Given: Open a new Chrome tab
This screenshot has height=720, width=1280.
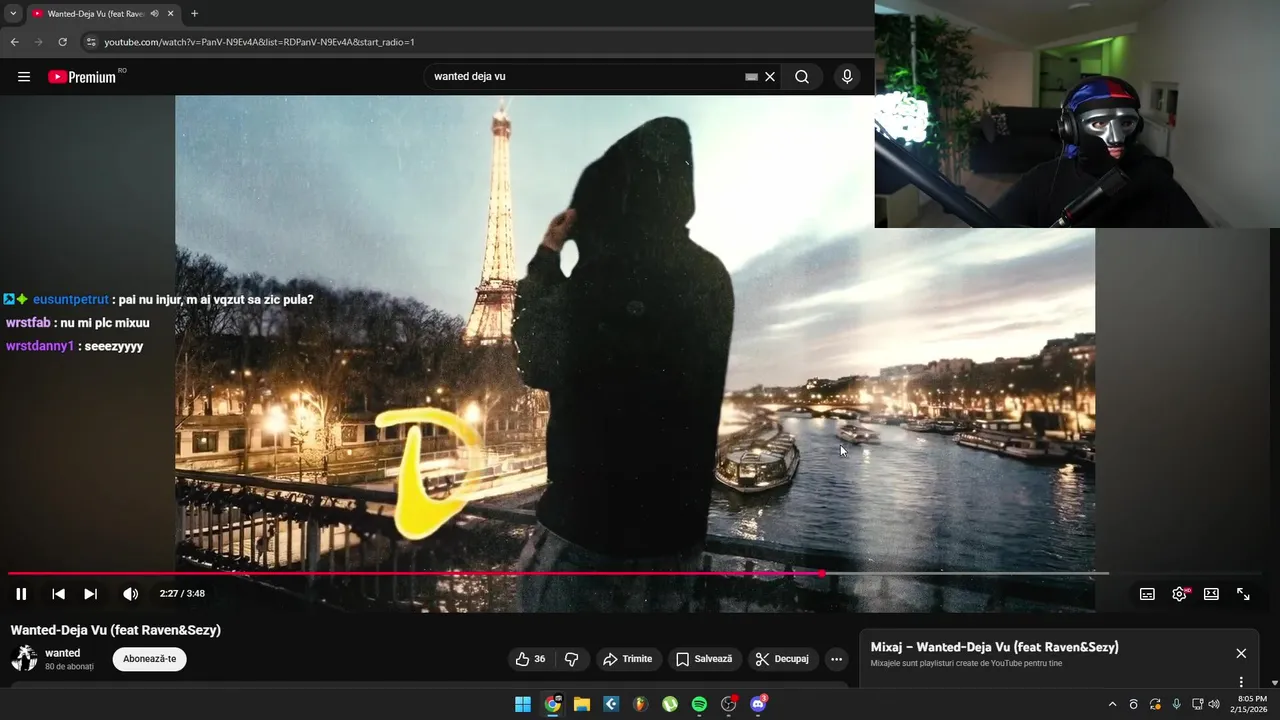Looking at the screenshot, I should [x=194, y=14].
